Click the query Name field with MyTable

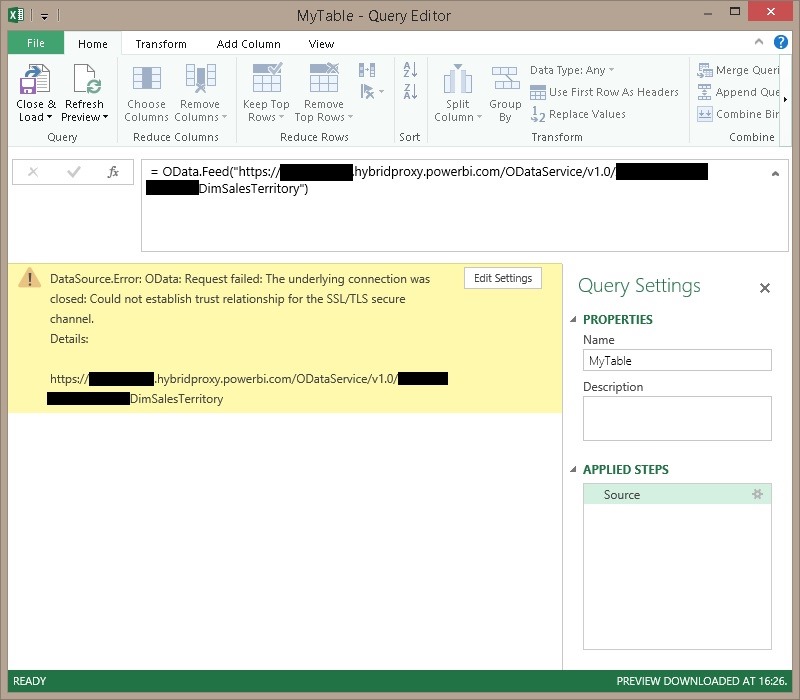click(x=677, y=360)
